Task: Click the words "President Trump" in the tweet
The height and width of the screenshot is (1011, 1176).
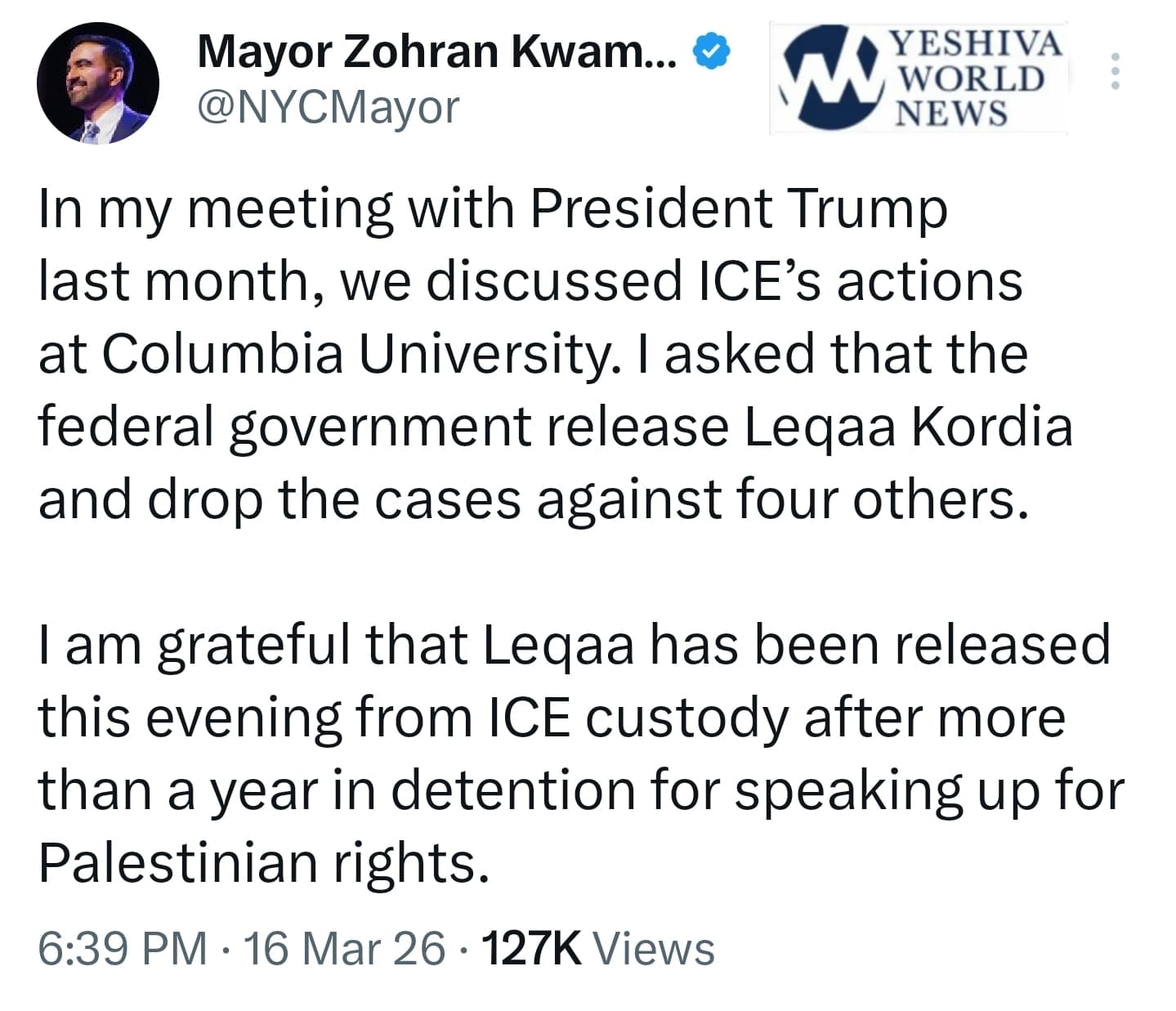Action: [x=739, y=208]
